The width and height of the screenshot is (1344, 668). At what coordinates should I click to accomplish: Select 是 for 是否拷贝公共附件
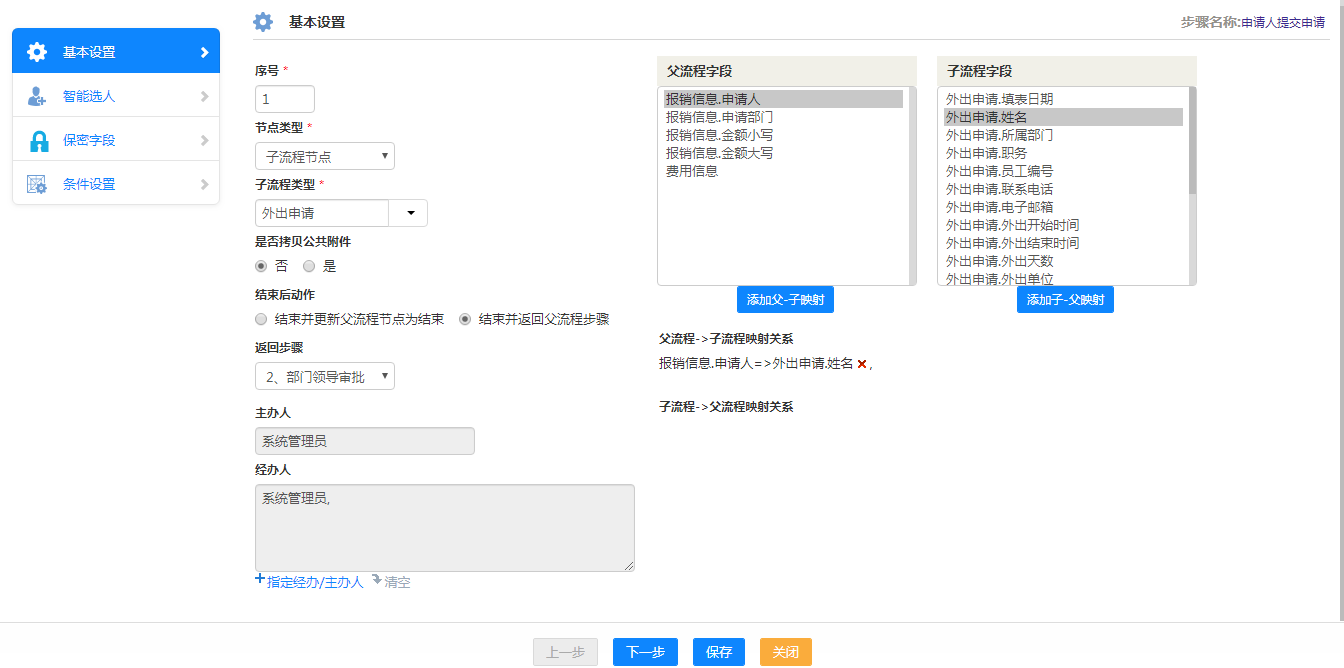tap(309, 267)
